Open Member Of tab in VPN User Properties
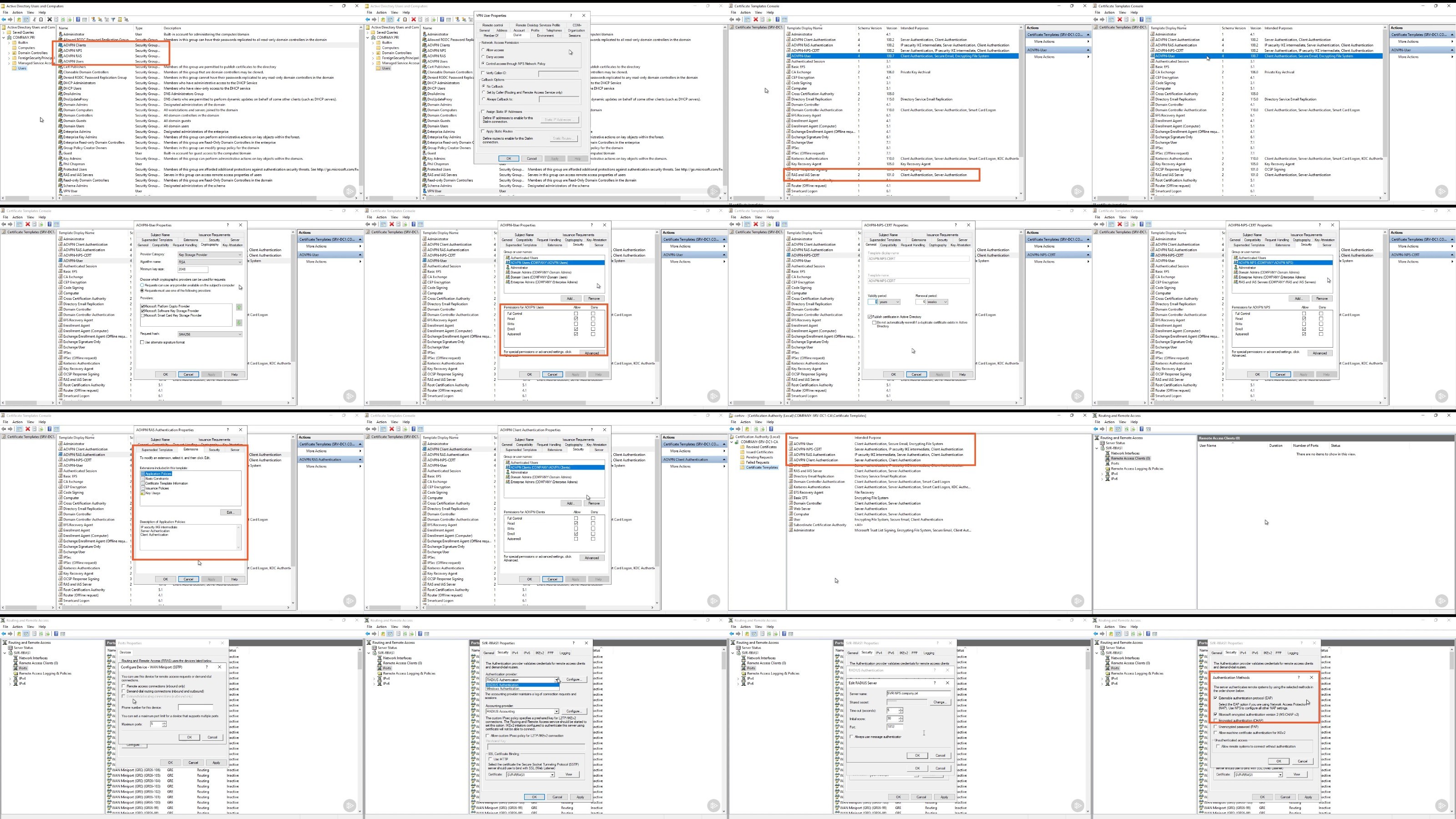Screen dimensions: 1456x819 pyautogui.click(x=491, y=35)
